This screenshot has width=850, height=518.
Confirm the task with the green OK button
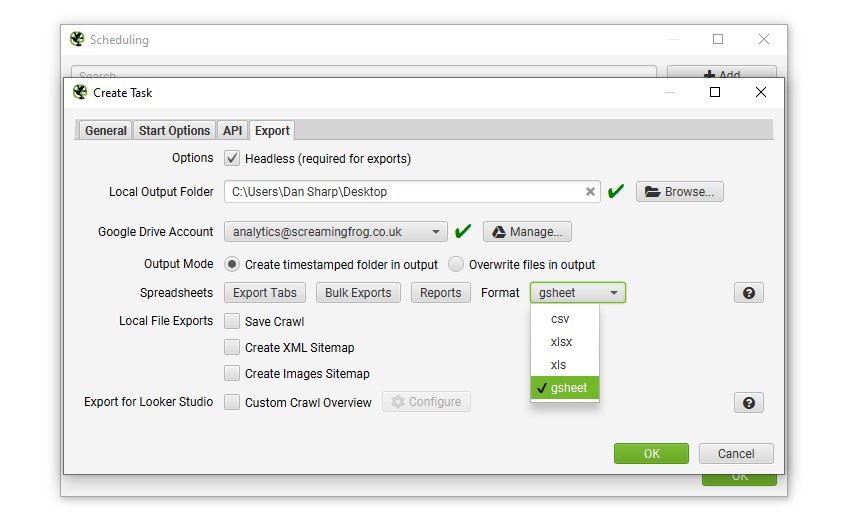(651, 454)
